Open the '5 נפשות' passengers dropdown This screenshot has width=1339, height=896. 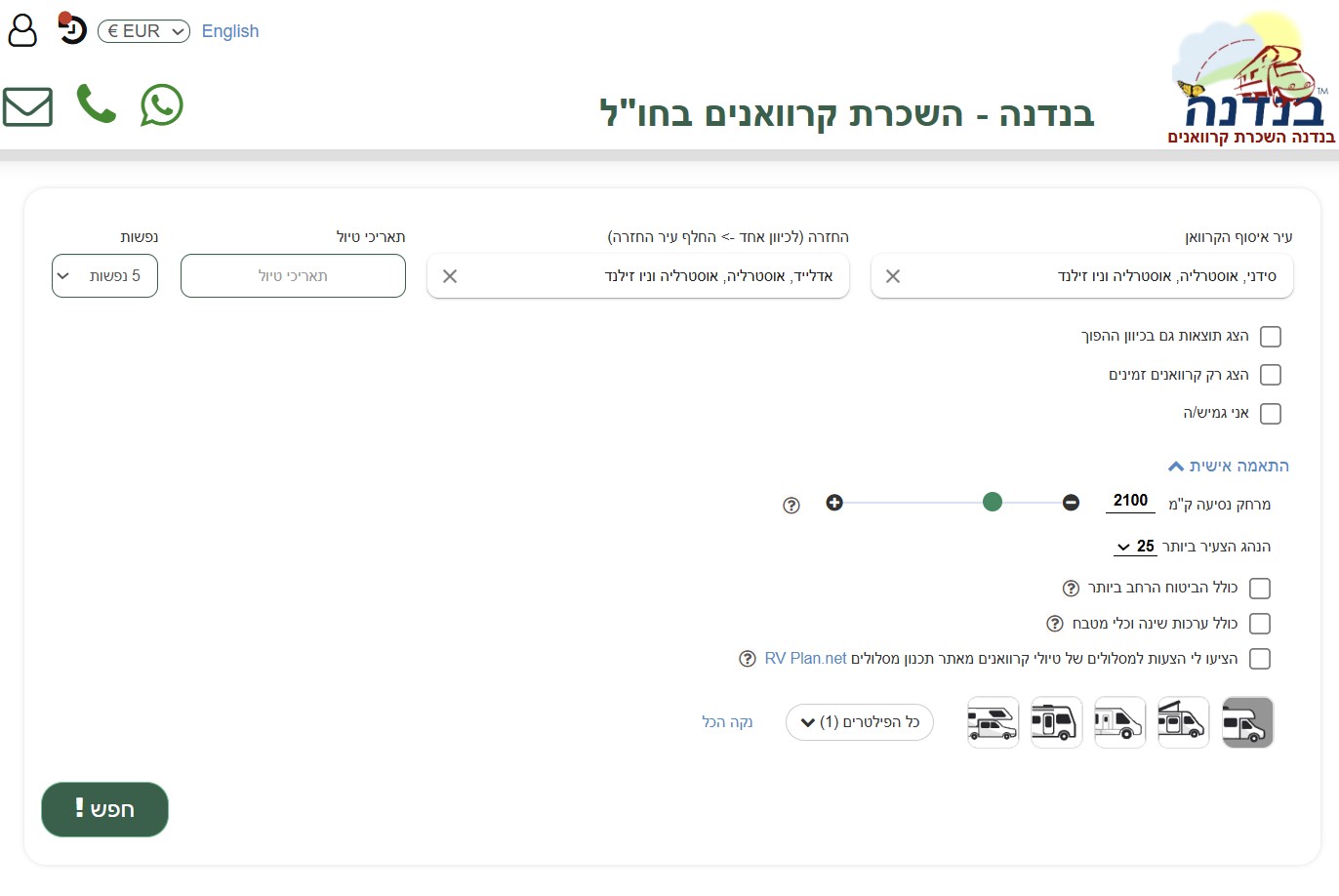click(104, 276)
